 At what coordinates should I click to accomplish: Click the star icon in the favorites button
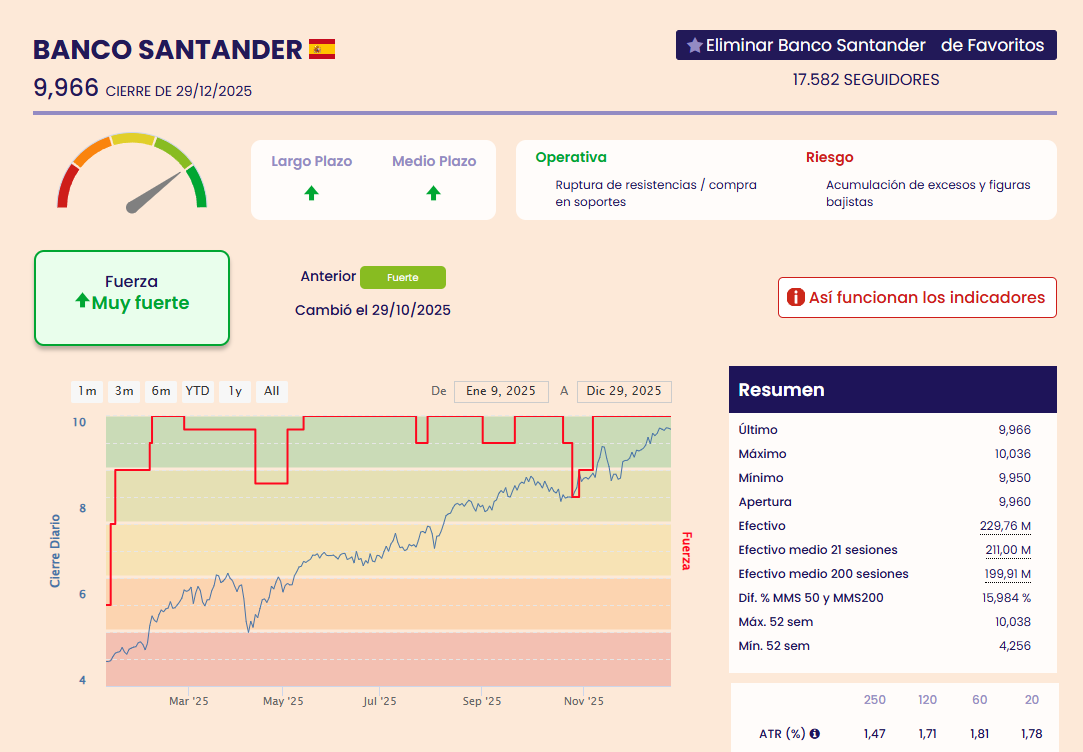(x=694, y=46)
